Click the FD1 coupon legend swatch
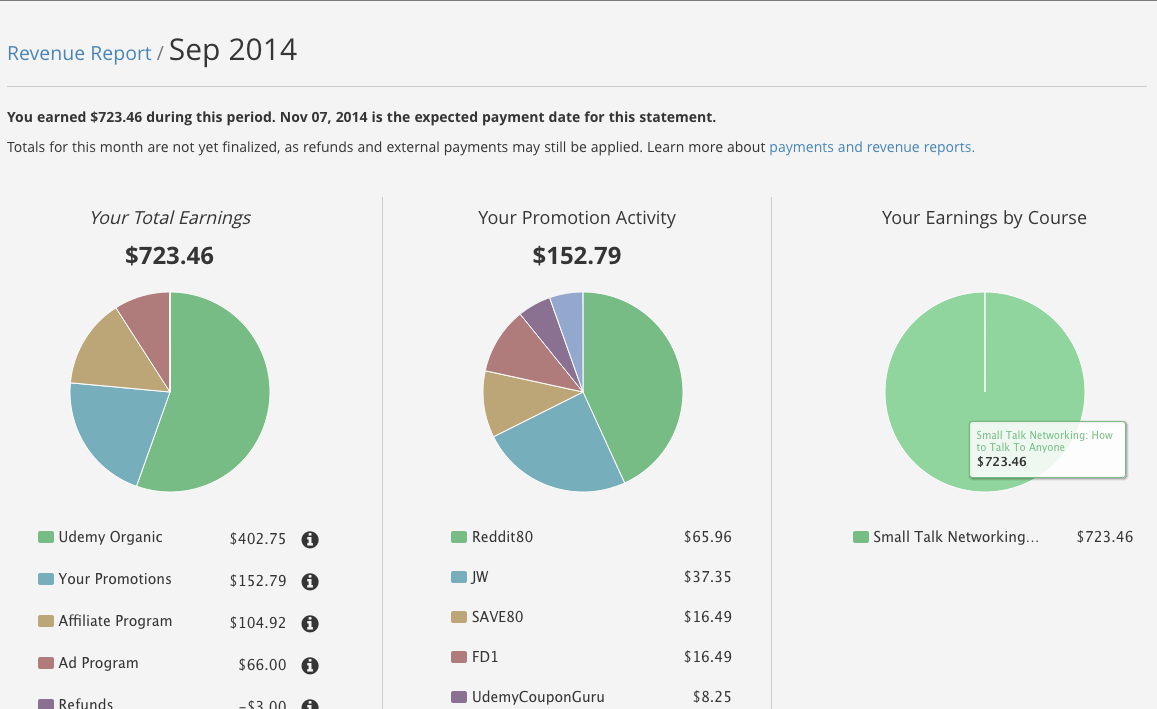1157x709 pixels. tap(459, 657)
